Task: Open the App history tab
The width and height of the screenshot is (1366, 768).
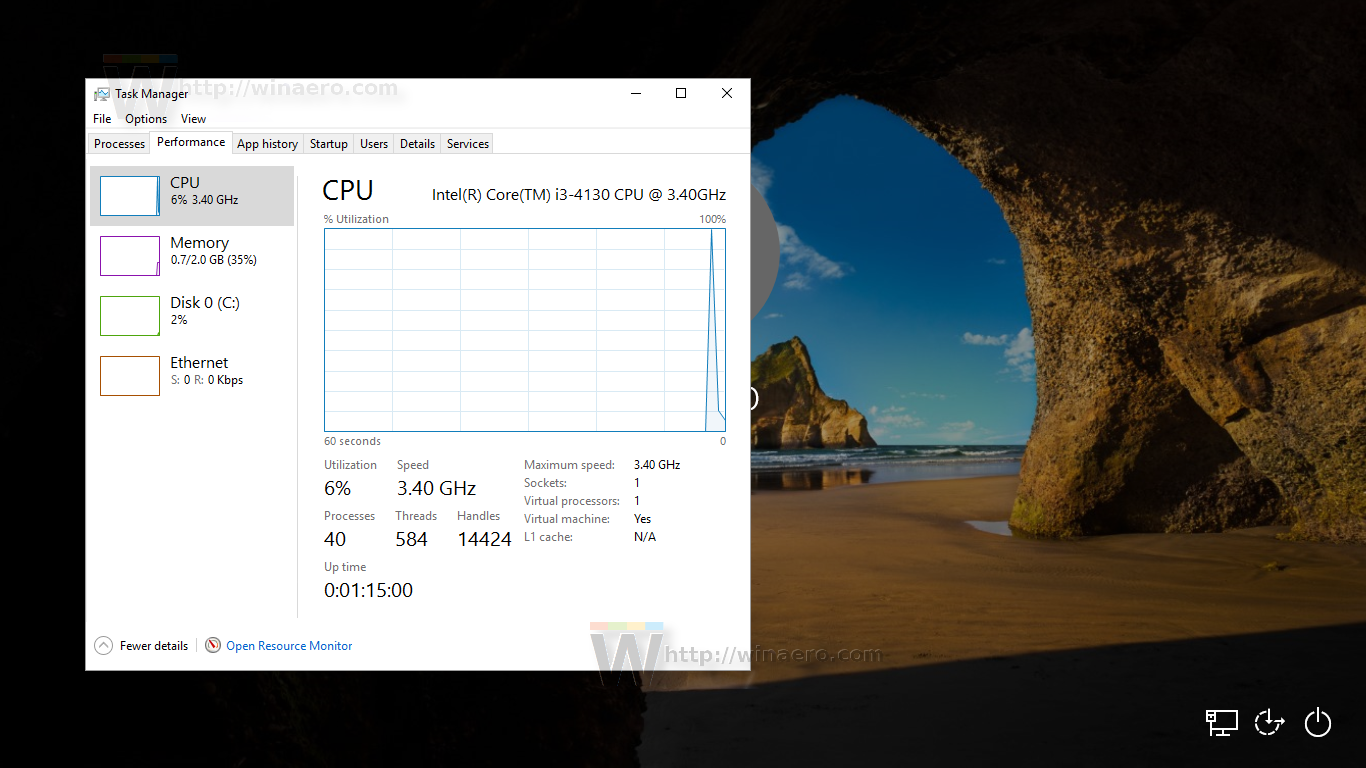Action: pos(267,143)
